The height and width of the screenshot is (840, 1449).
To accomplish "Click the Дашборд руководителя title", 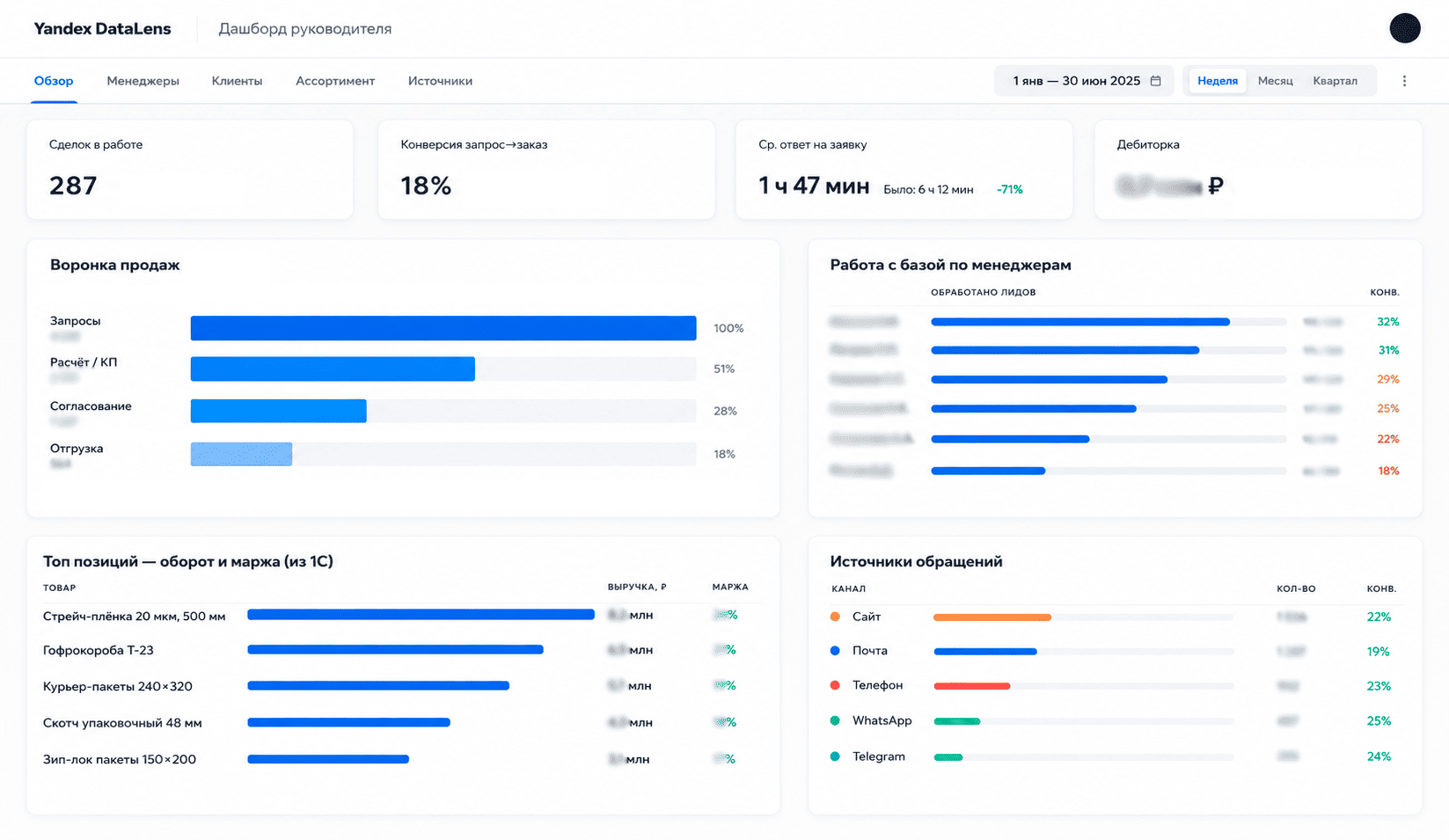I will tap(304, 29).
